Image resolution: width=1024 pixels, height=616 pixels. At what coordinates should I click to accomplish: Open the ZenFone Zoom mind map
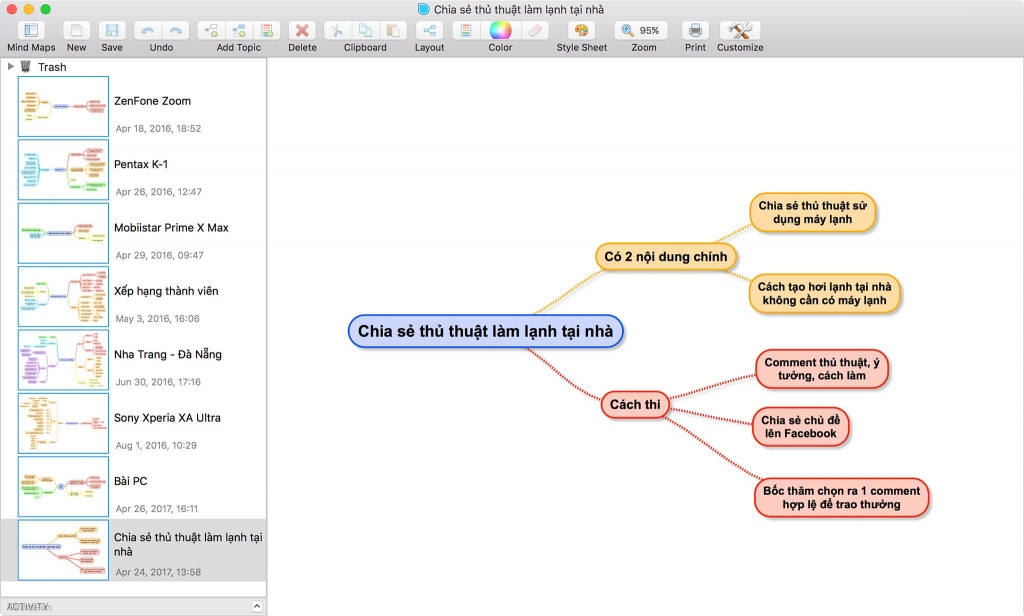click(134, 106)
